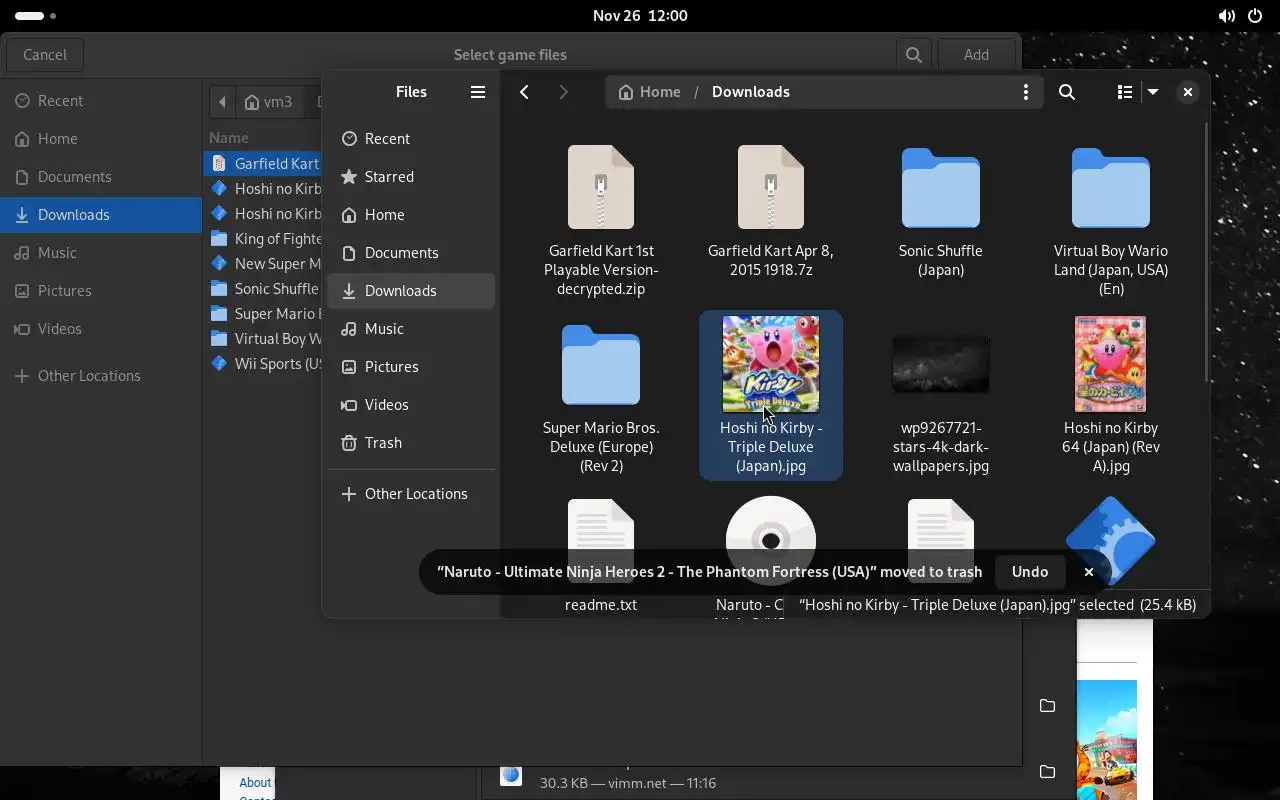Screen dimensions: 1280x800
Task: Open the path bar three-dot menu
Action: [x=1025, y=92]
